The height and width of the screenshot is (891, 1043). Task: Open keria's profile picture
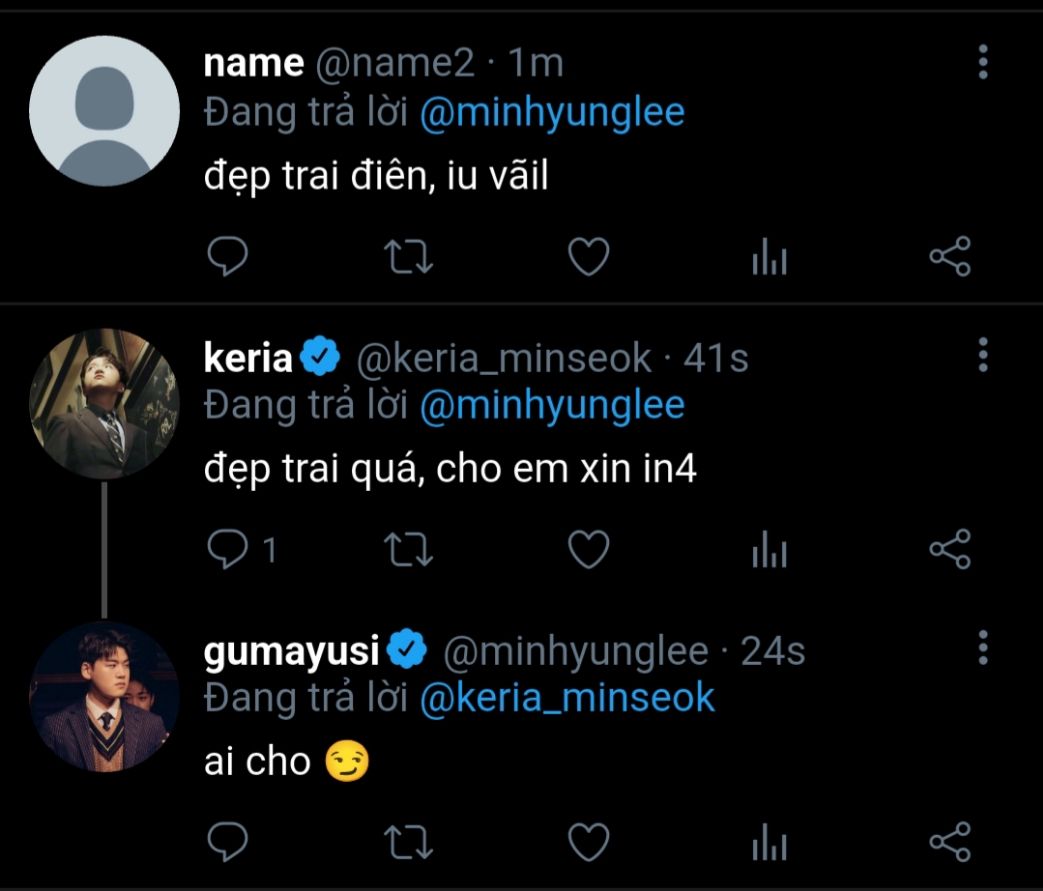[x=104, y=404]
